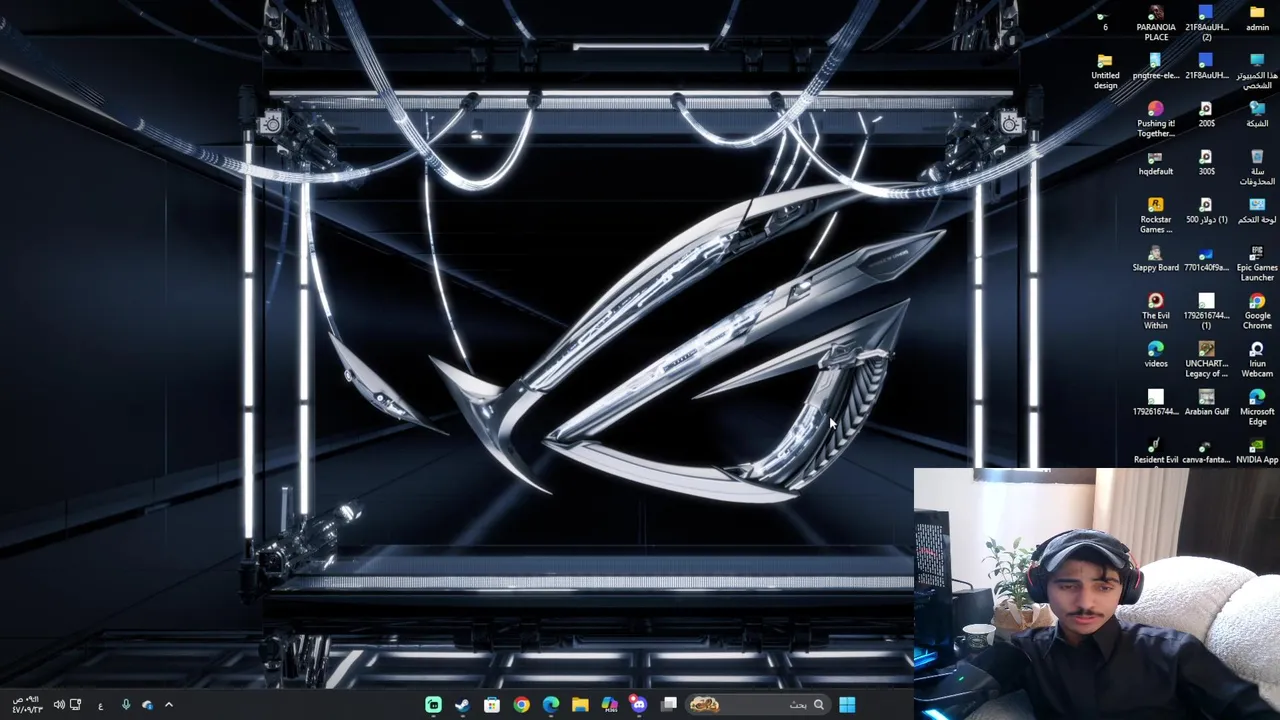Open the This PC desktop icon
Image resolution: width=1280 pixels, height=720 pixels.
(x=1257, y=71)
